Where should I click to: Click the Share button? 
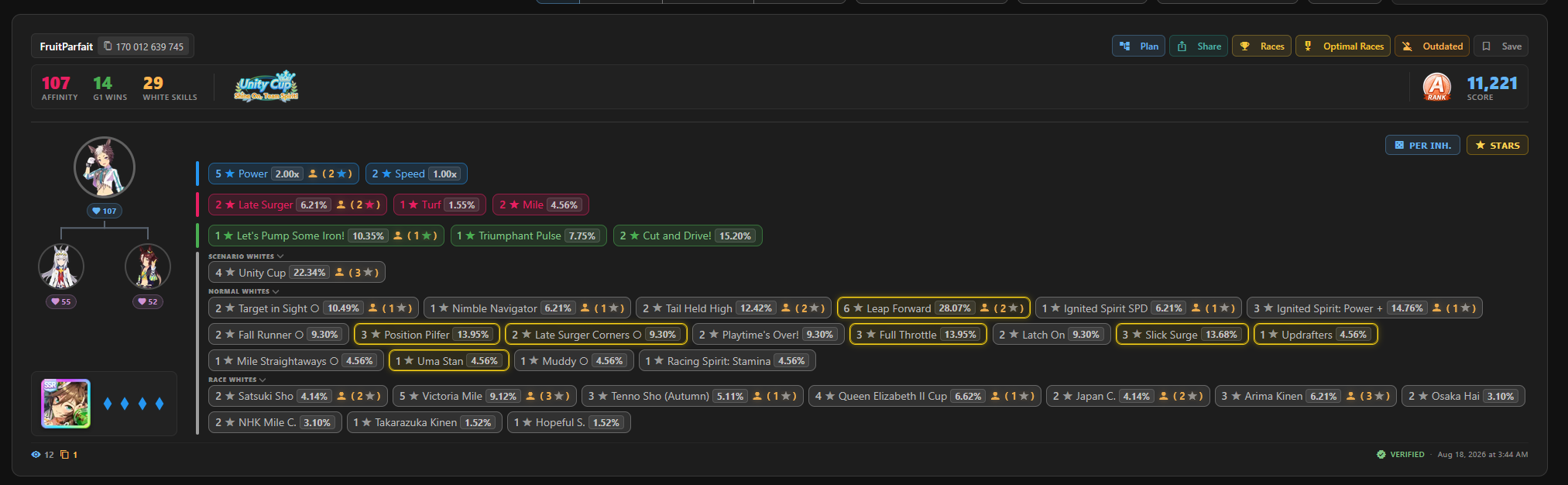point(1198,46)
